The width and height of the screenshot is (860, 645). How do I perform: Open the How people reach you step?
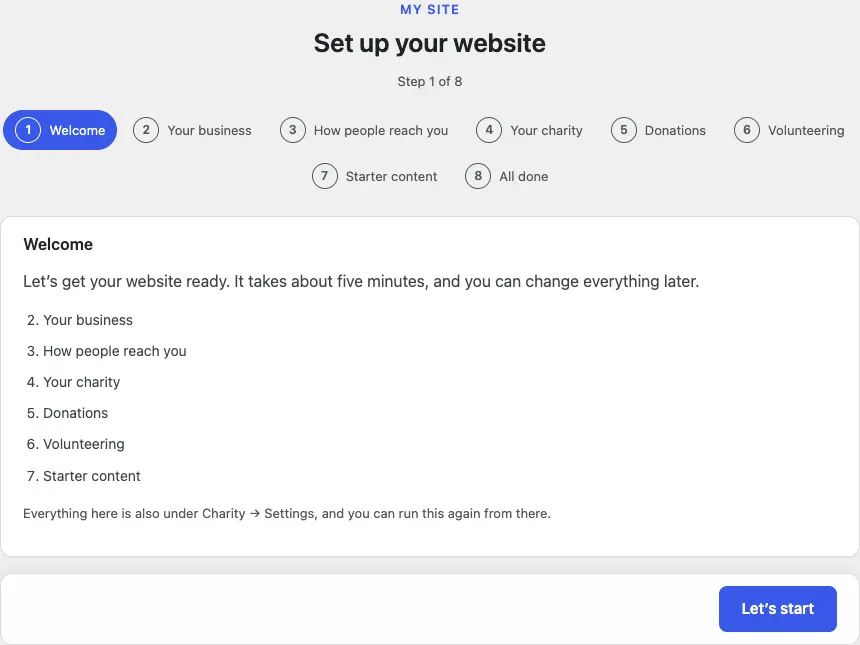(364, 130)
